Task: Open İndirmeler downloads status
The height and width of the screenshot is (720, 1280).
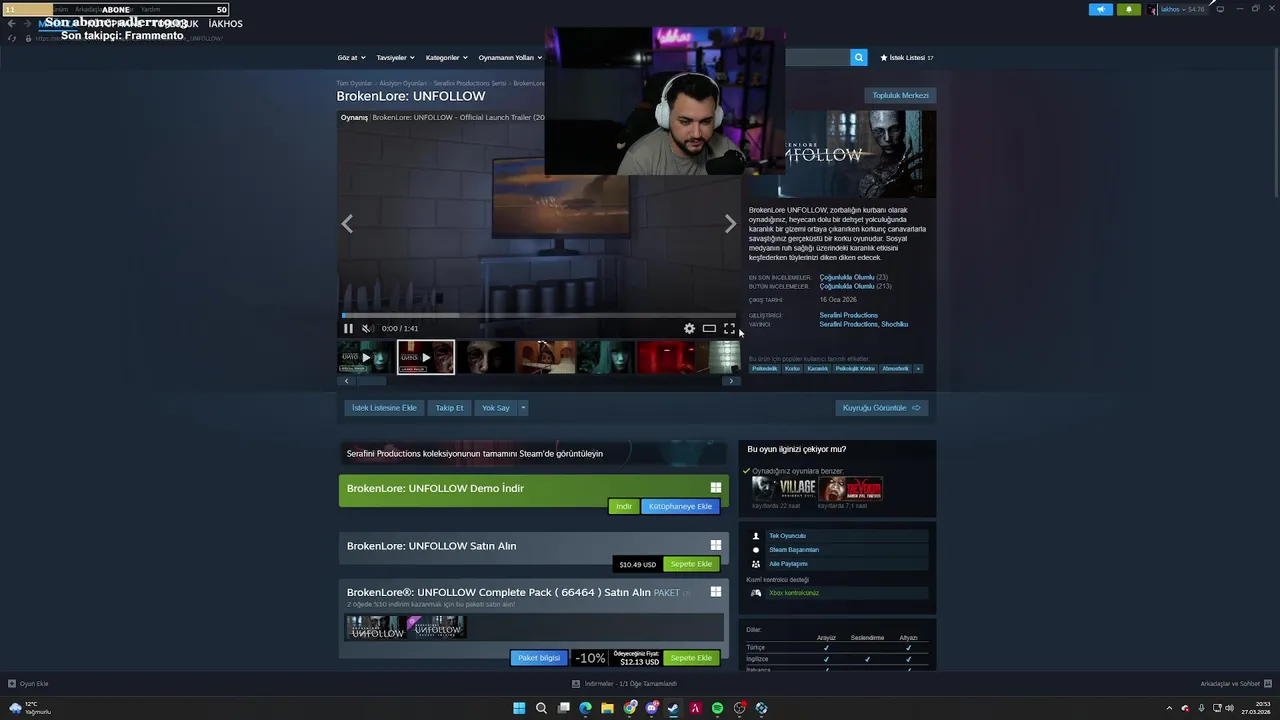Action: [x=624, y=684]
